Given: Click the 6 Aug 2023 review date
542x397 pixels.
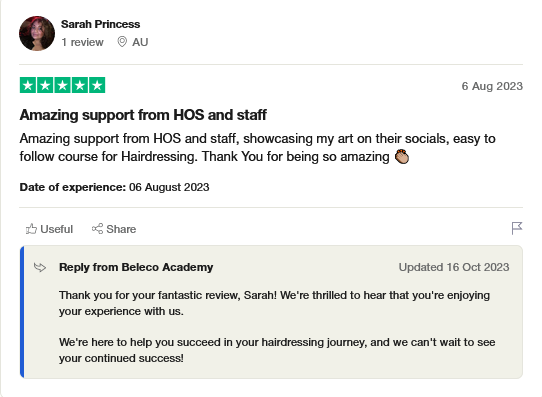Looking at the screenshot, I should click(x=492, y=86).
